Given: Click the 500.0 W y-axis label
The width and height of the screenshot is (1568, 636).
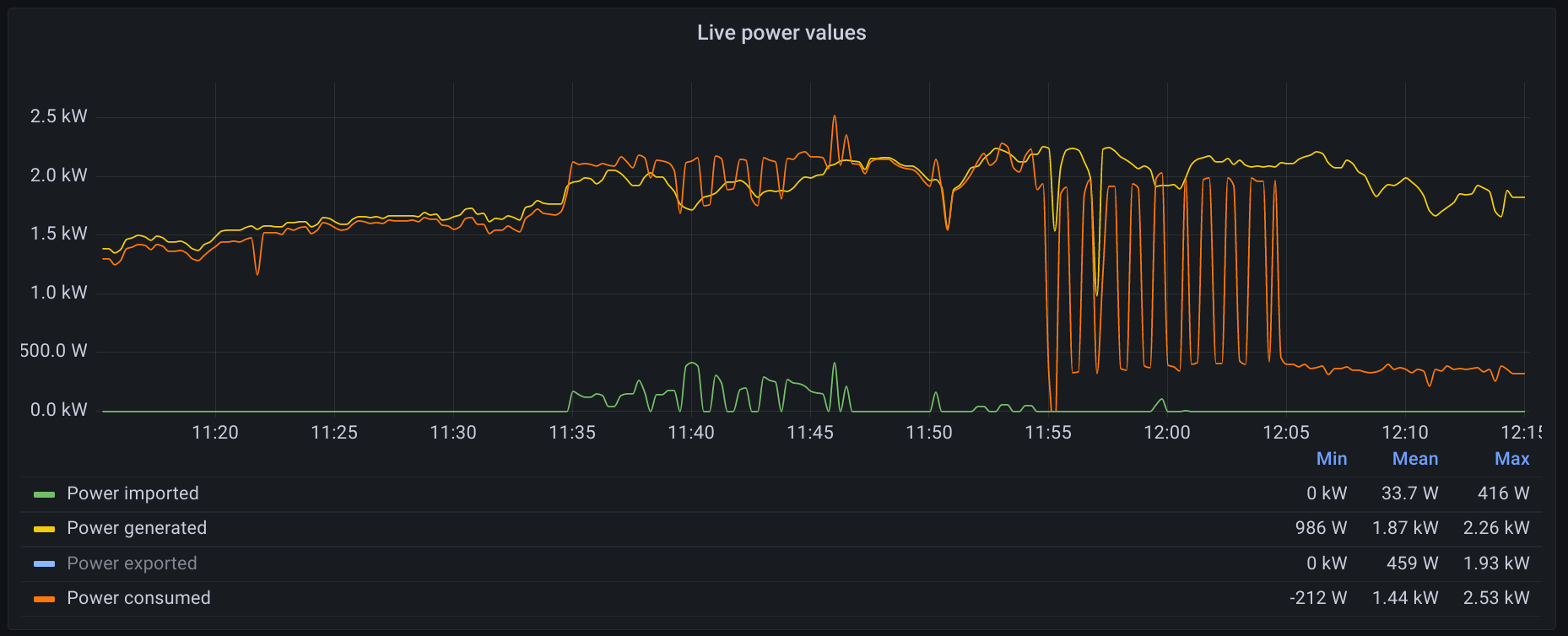Looking at the screenshot, I should (x=54, y=351).
